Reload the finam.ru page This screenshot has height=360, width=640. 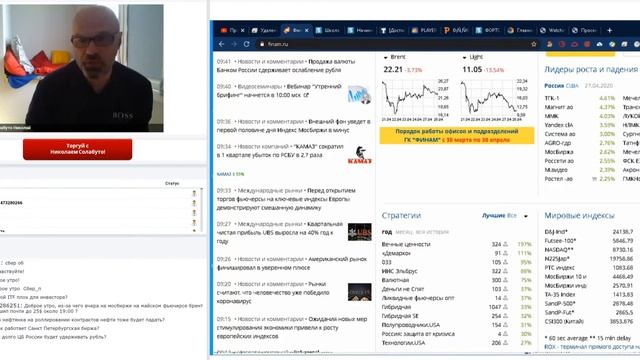[247, 44]
